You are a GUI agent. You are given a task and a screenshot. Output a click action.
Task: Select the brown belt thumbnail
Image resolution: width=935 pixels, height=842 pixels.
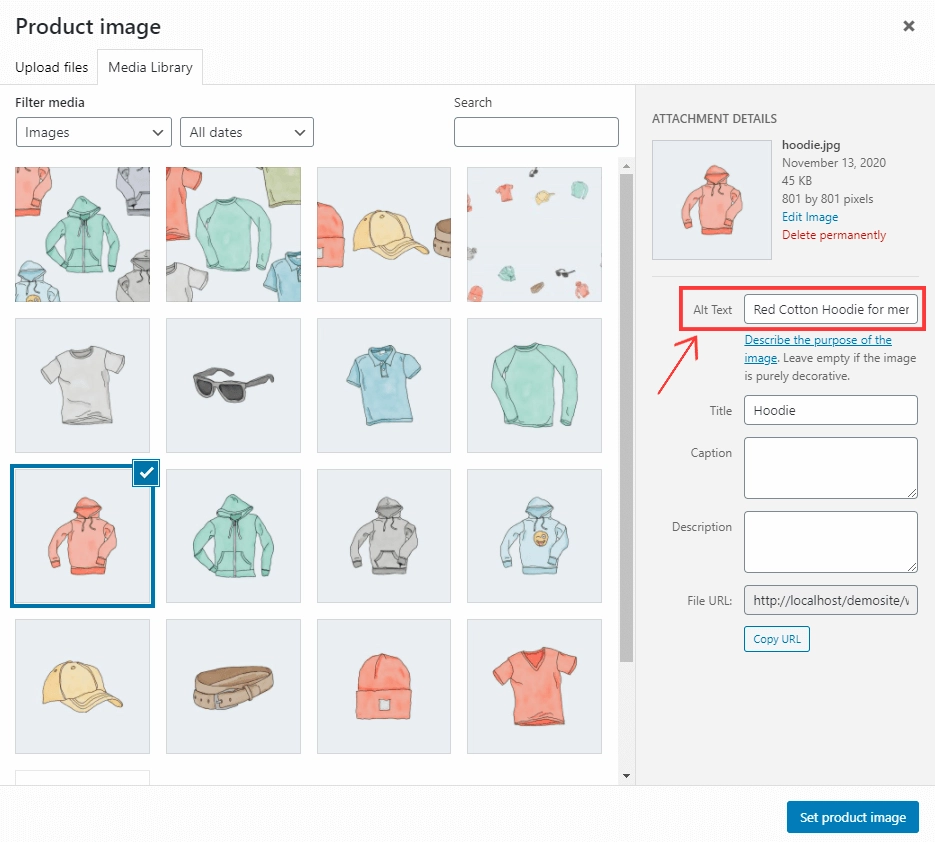233,686
